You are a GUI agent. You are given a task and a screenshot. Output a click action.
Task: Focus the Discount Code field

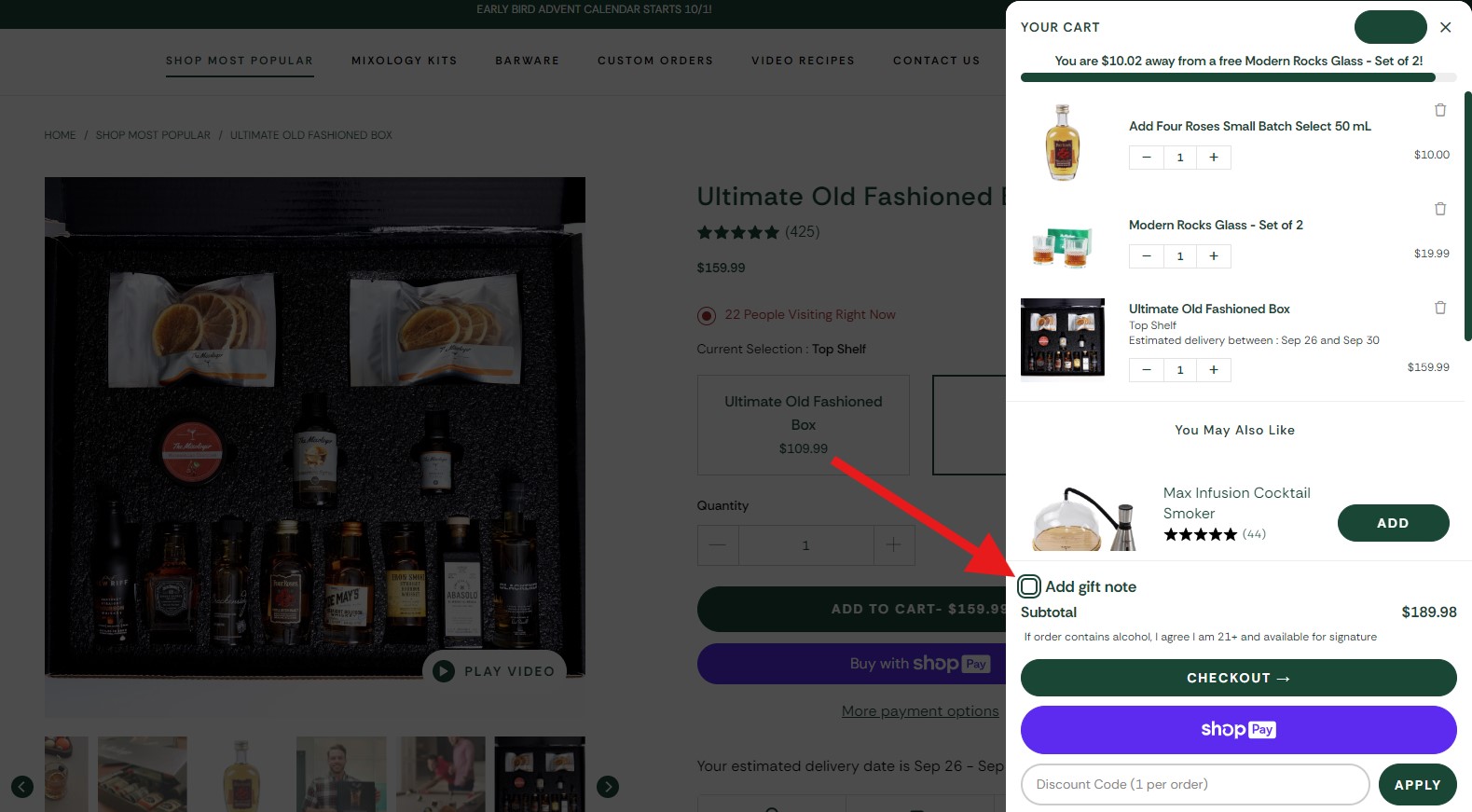pos(1195,785)
